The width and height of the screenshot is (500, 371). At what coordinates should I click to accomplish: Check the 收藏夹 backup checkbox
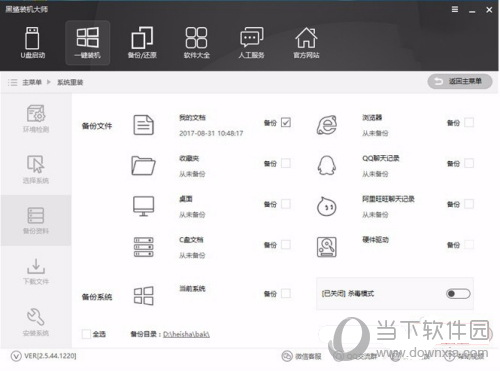point(286,163)
